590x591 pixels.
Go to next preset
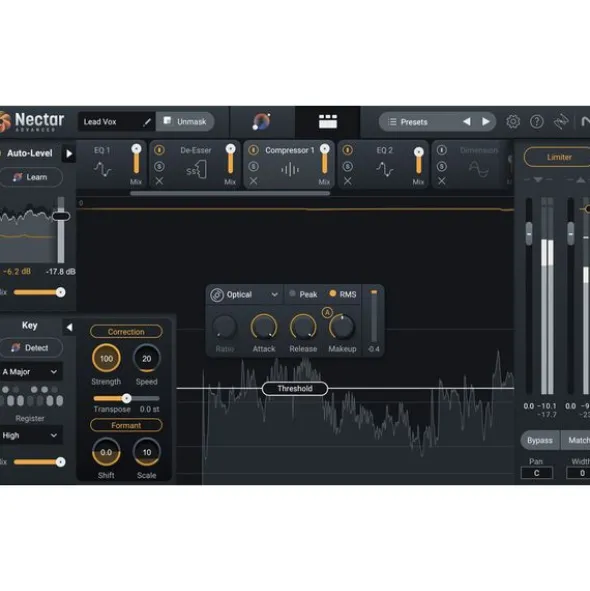tap(486, 122)
